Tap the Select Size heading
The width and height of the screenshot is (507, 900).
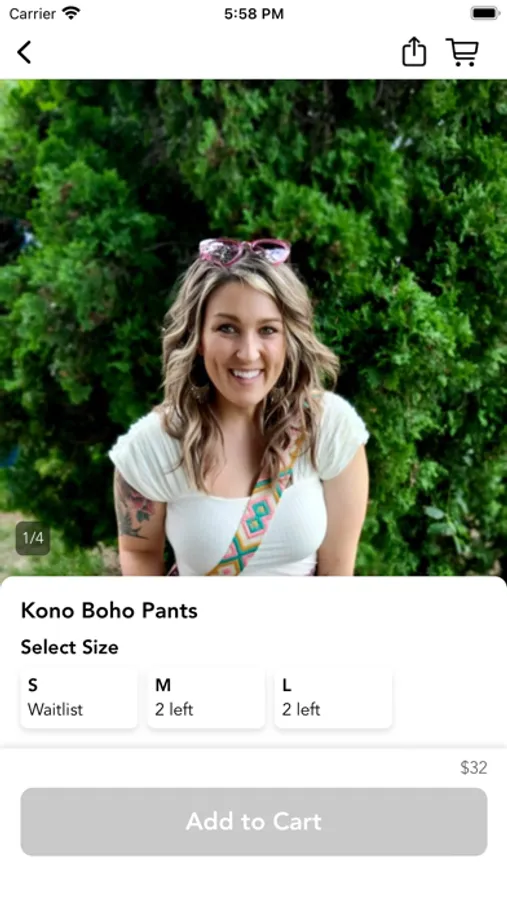pyautogui.click(x=69, y=647)
